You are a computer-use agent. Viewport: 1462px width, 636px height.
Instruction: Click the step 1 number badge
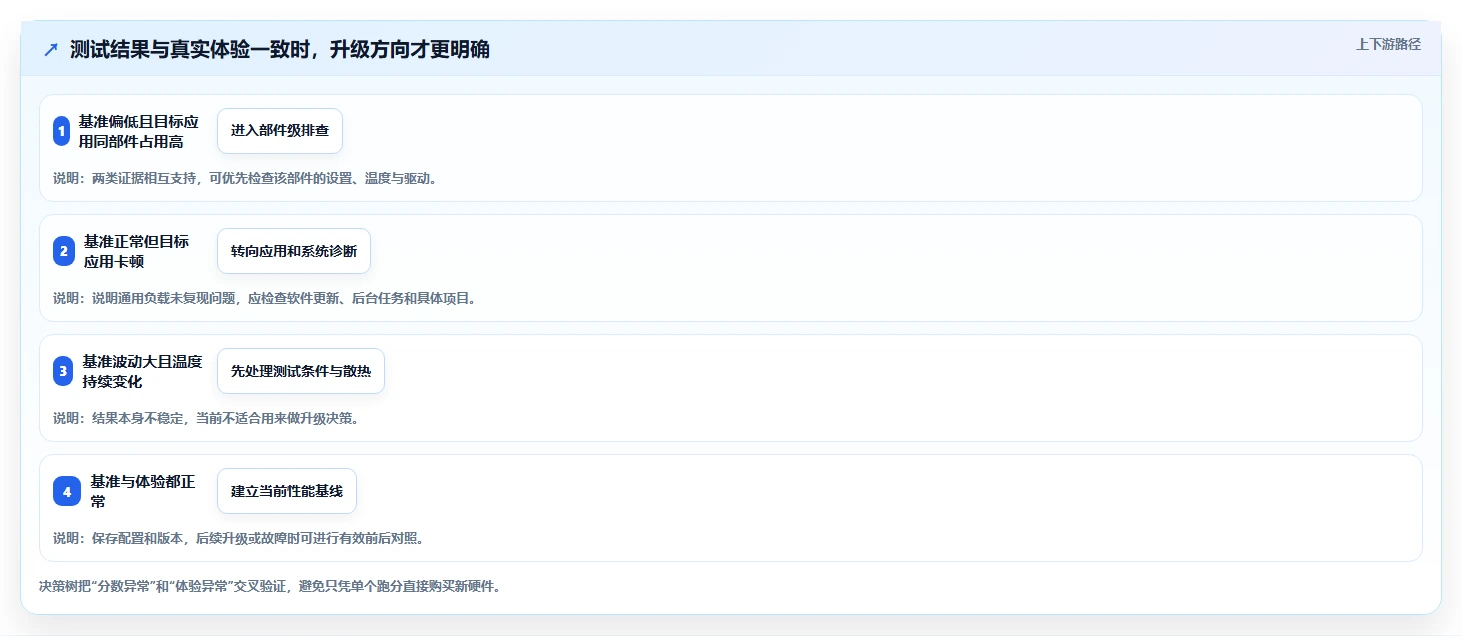click(61, 131)
